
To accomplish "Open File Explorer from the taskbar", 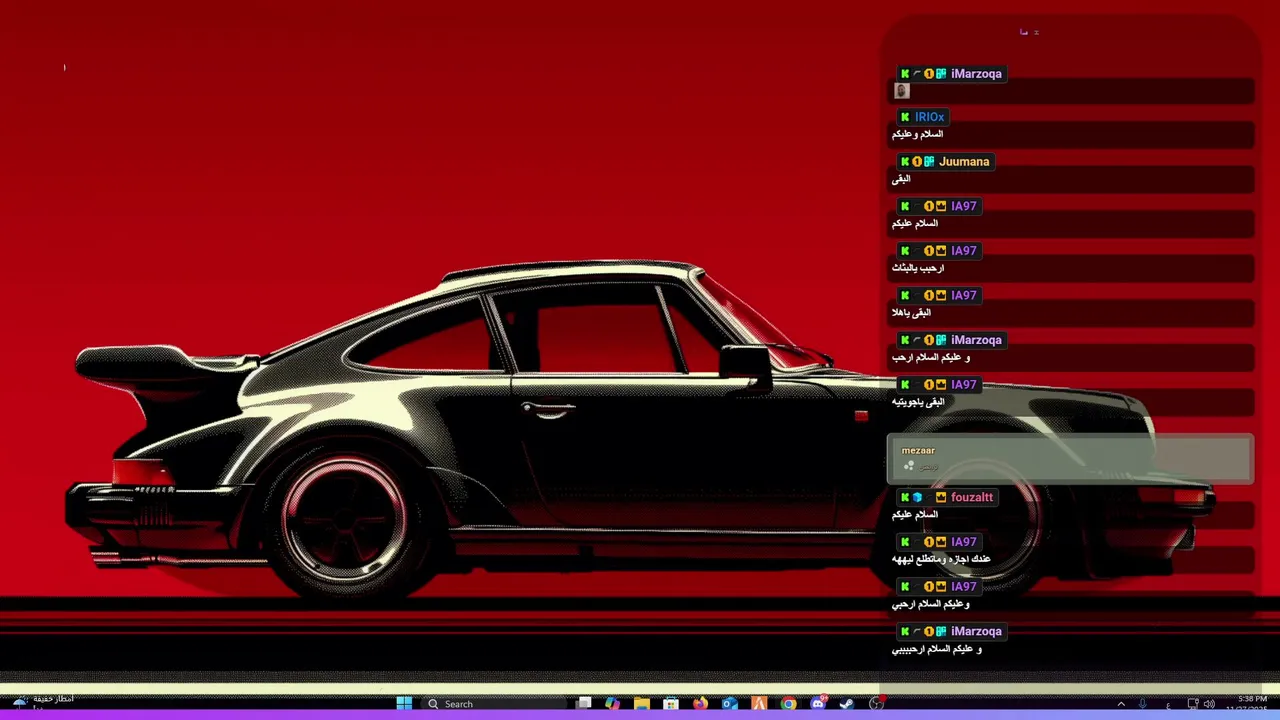I will pyautogui.click(x=642, y=704).
